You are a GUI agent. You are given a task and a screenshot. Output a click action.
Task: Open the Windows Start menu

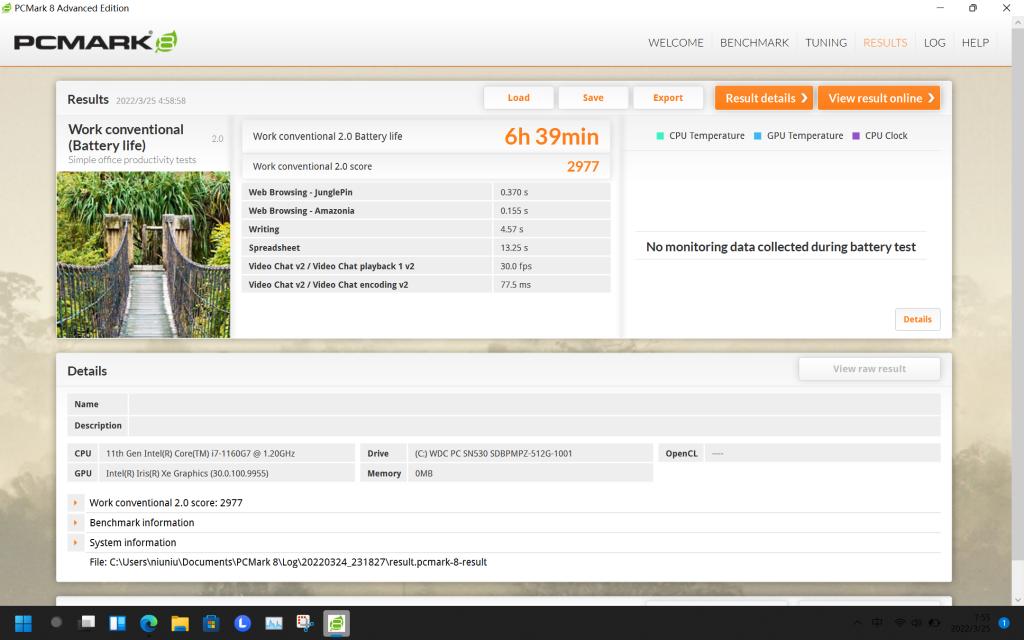tap(22, 623)
